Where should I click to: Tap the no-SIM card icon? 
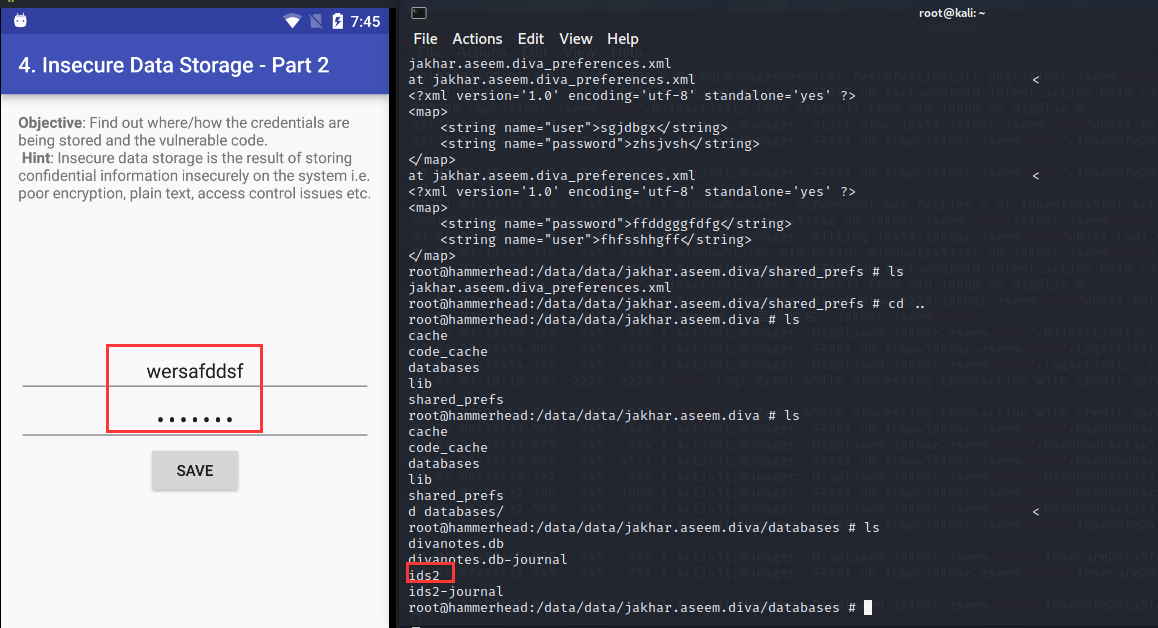coord(315,21)
